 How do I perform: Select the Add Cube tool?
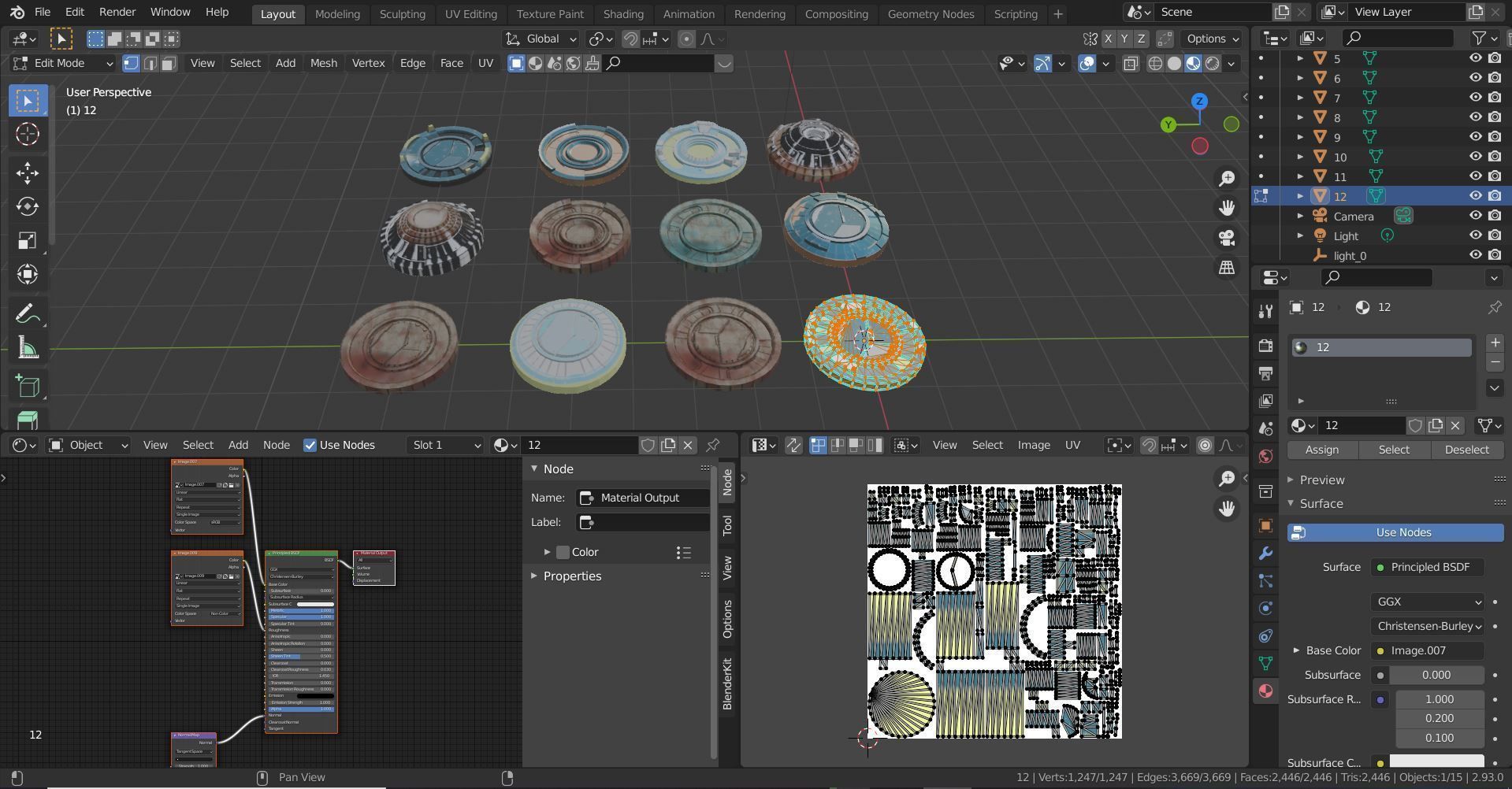tap(28, 386)
